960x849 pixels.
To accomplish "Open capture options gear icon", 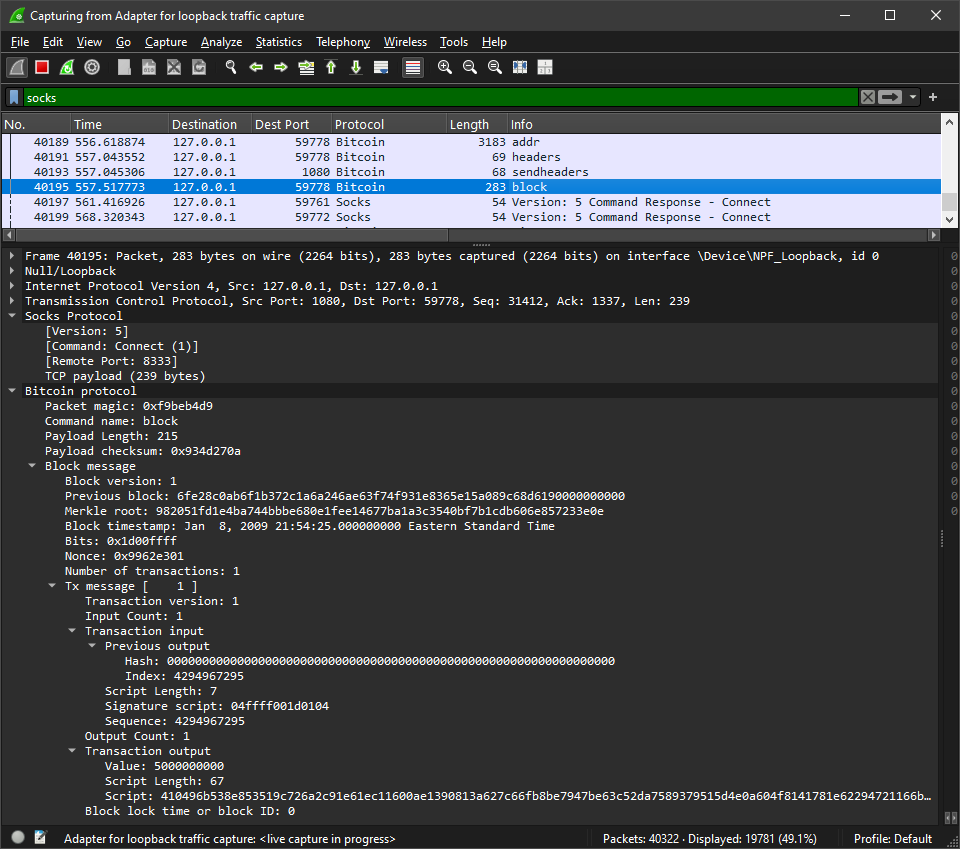I will [x=92, y=67].
